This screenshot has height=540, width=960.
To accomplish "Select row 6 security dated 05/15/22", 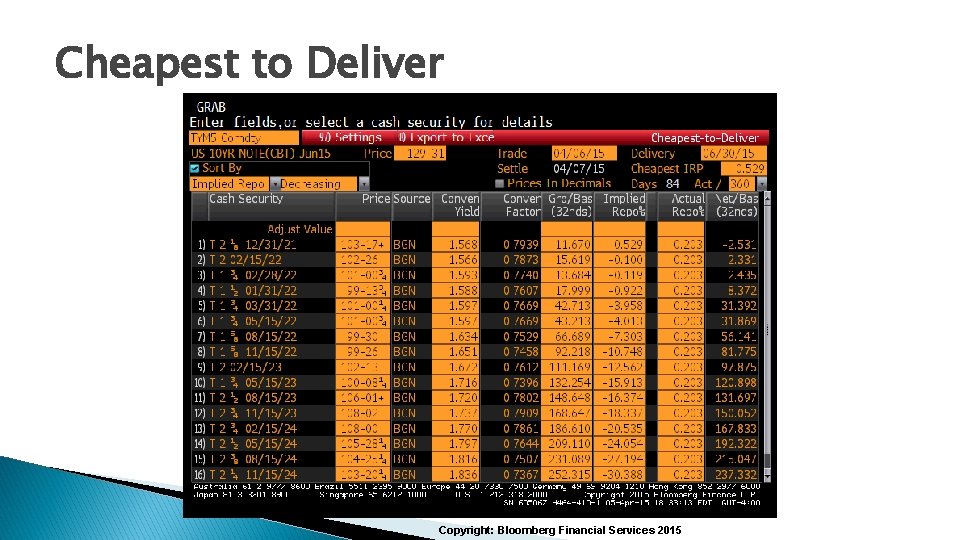I will tap(253, 321).
